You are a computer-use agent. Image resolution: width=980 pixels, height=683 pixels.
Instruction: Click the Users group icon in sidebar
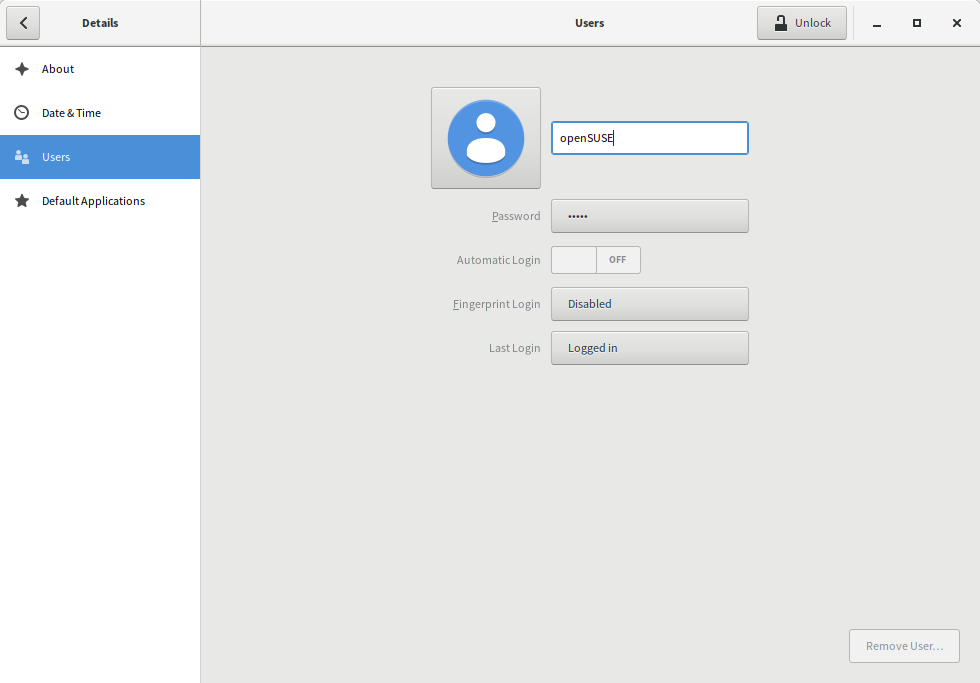(x=21, y=156)
